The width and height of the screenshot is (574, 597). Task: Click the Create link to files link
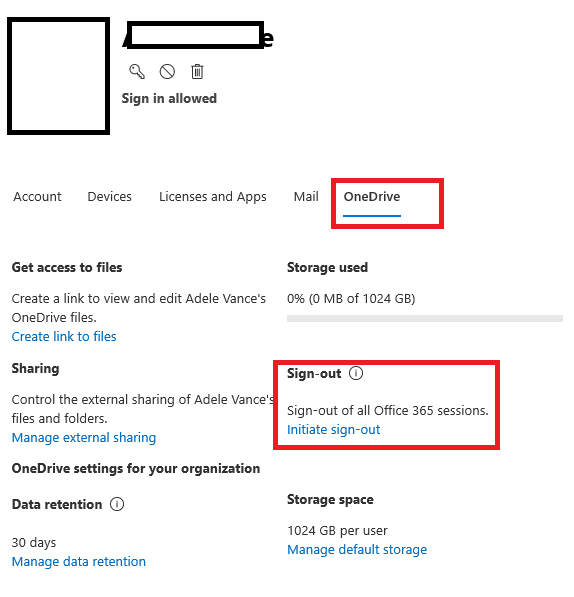coord(64,337)
